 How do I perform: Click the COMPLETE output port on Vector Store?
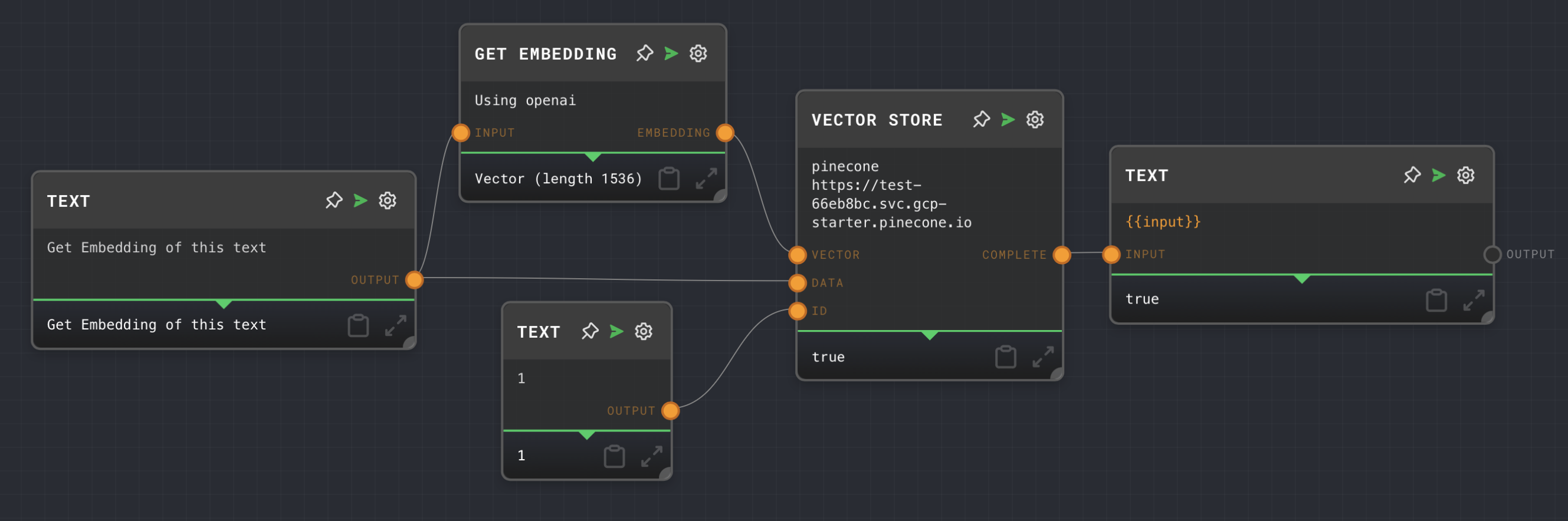(x=1062, y=255)
